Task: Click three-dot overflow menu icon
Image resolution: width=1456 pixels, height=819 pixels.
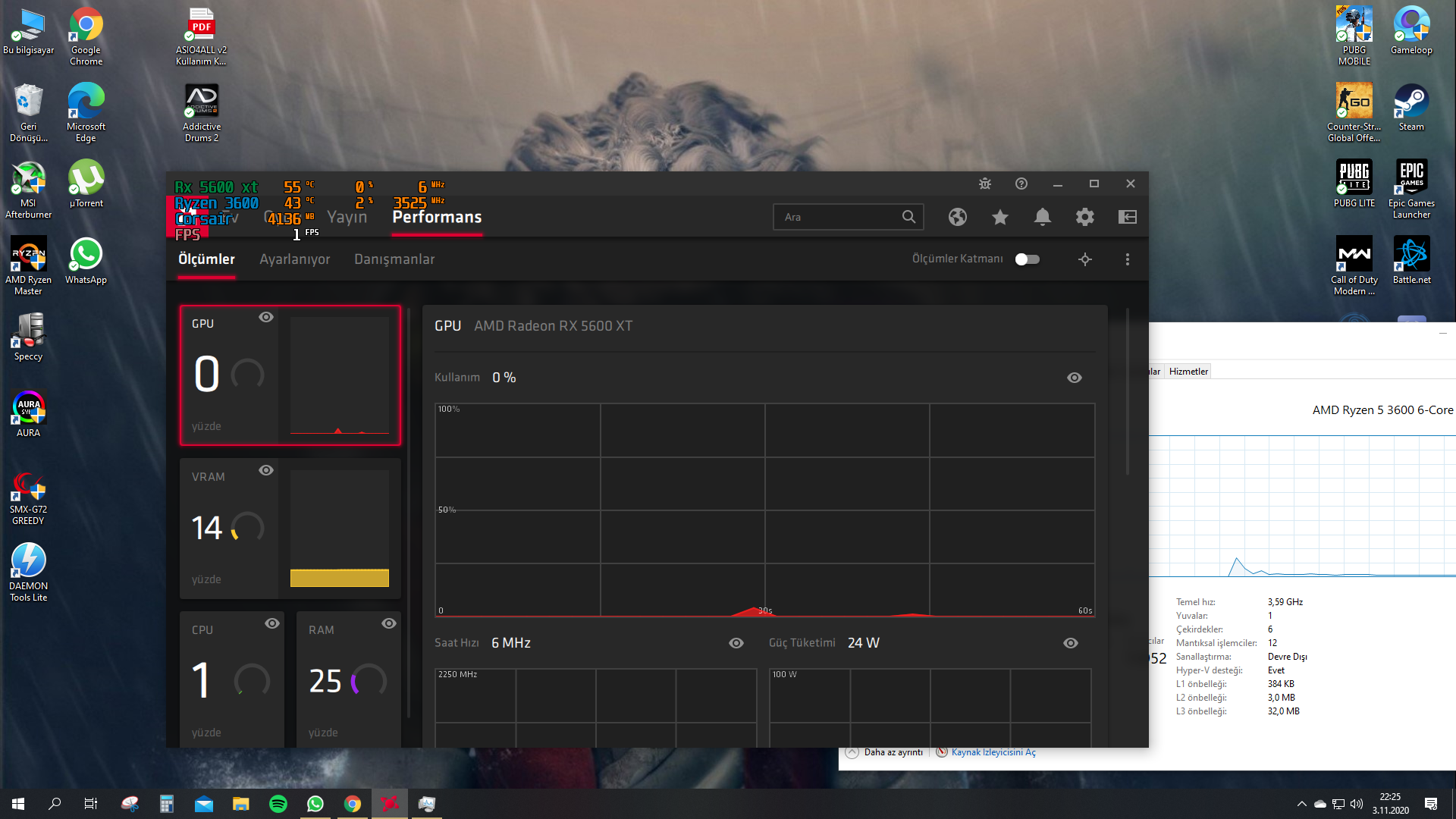Action: [1127, 259]
